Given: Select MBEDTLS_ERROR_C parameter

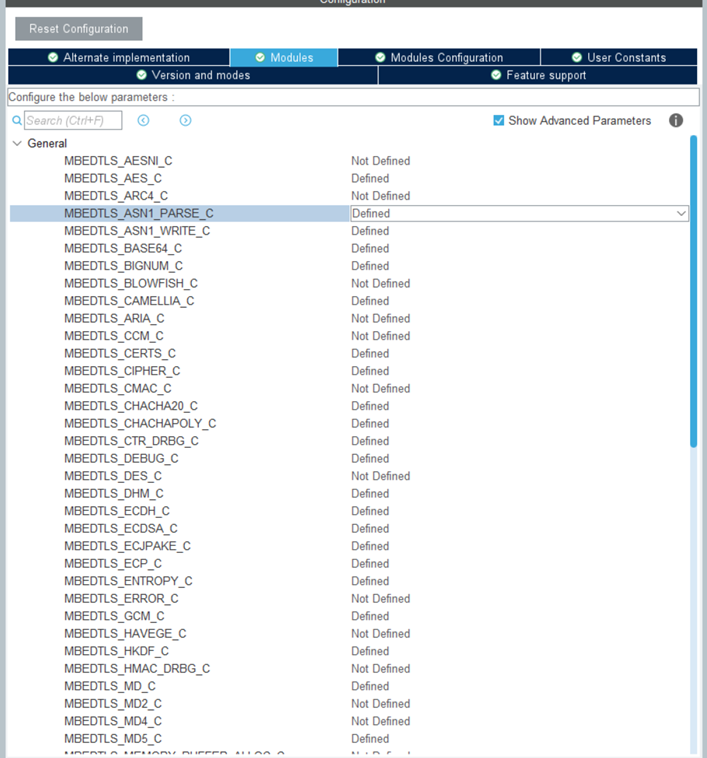Looking at the screenshot, I should (x=121, y=598).
